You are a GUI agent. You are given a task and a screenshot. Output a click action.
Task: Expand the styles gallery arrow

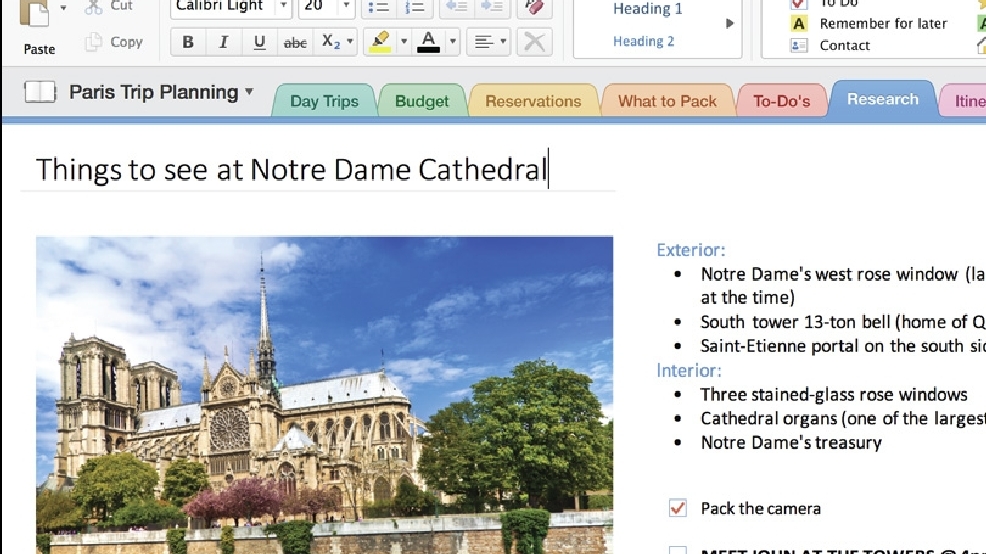729,24
